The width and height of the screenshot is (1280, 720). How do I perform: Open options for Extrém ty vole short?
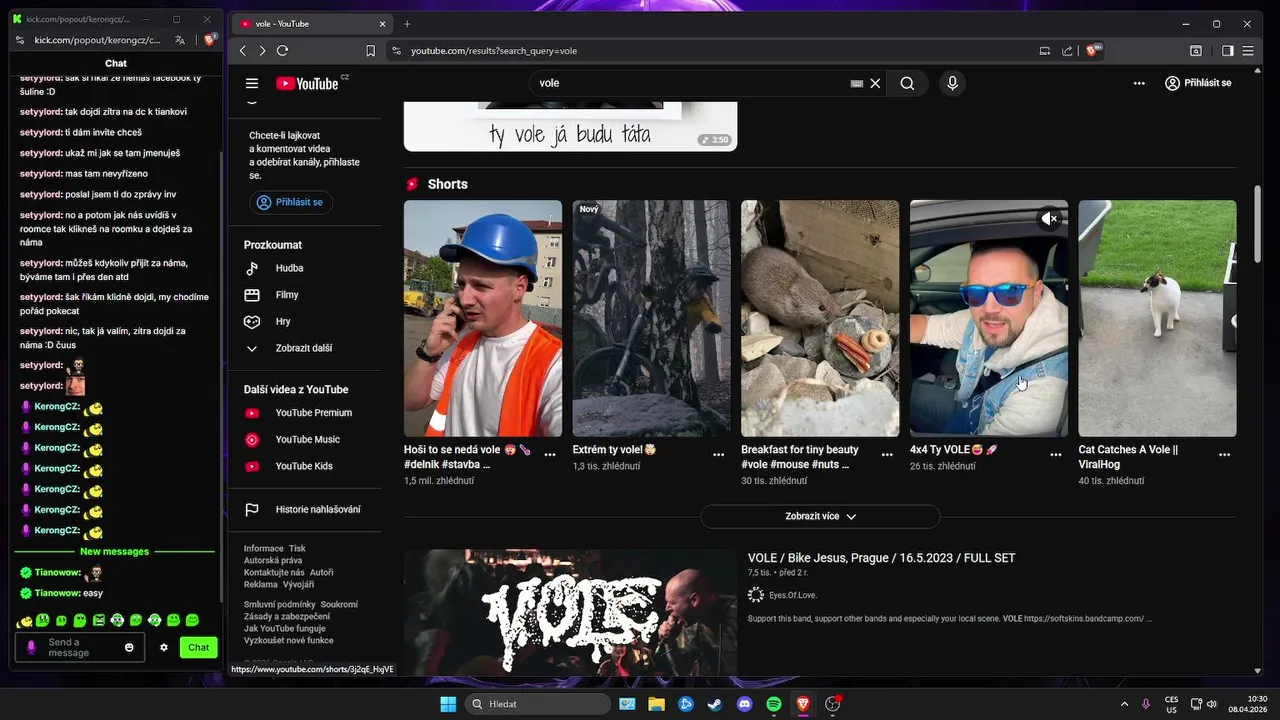tap(718, 455)
